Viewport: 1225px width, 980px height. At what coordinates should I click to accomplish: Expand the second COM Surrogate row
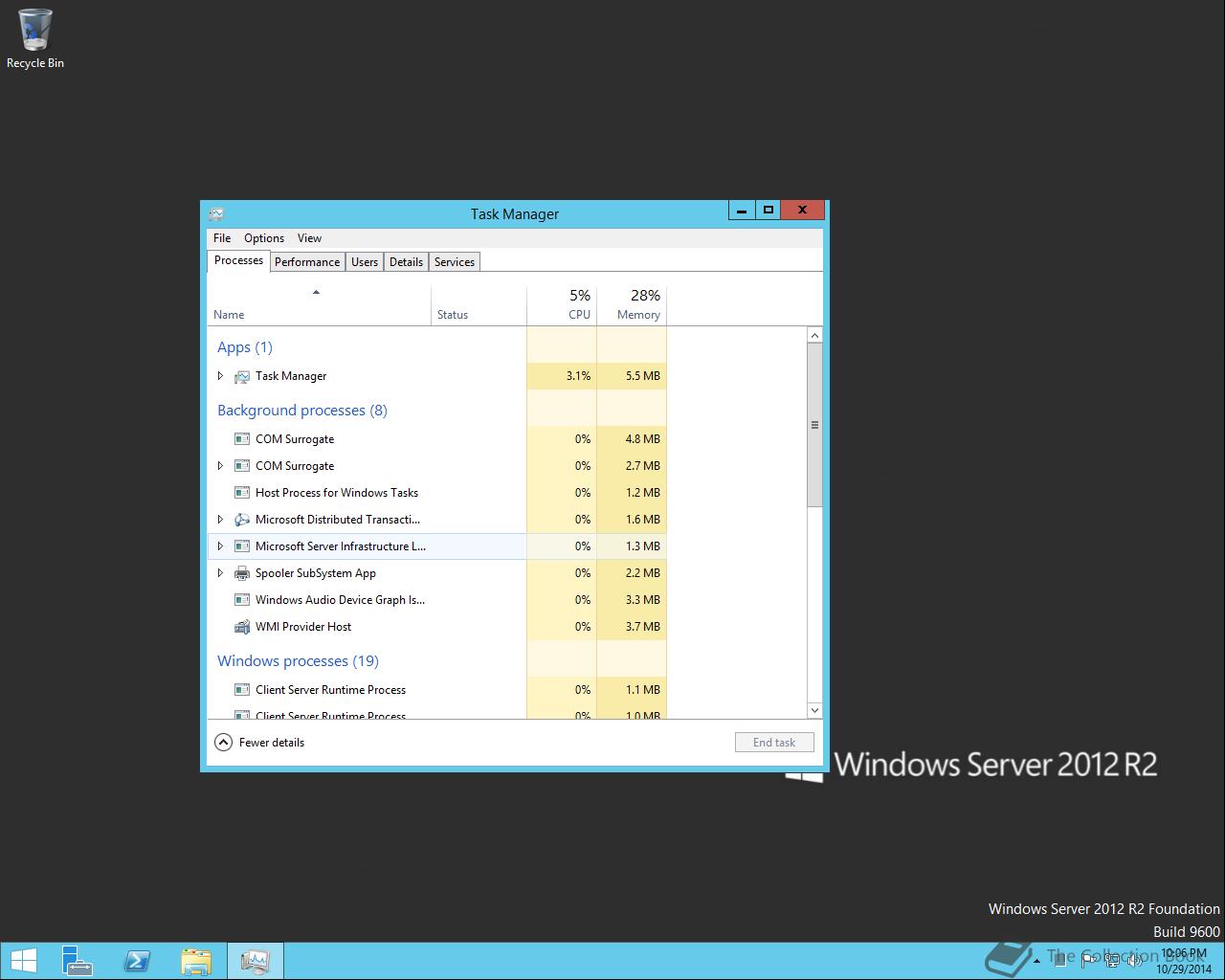coord(220,466)
